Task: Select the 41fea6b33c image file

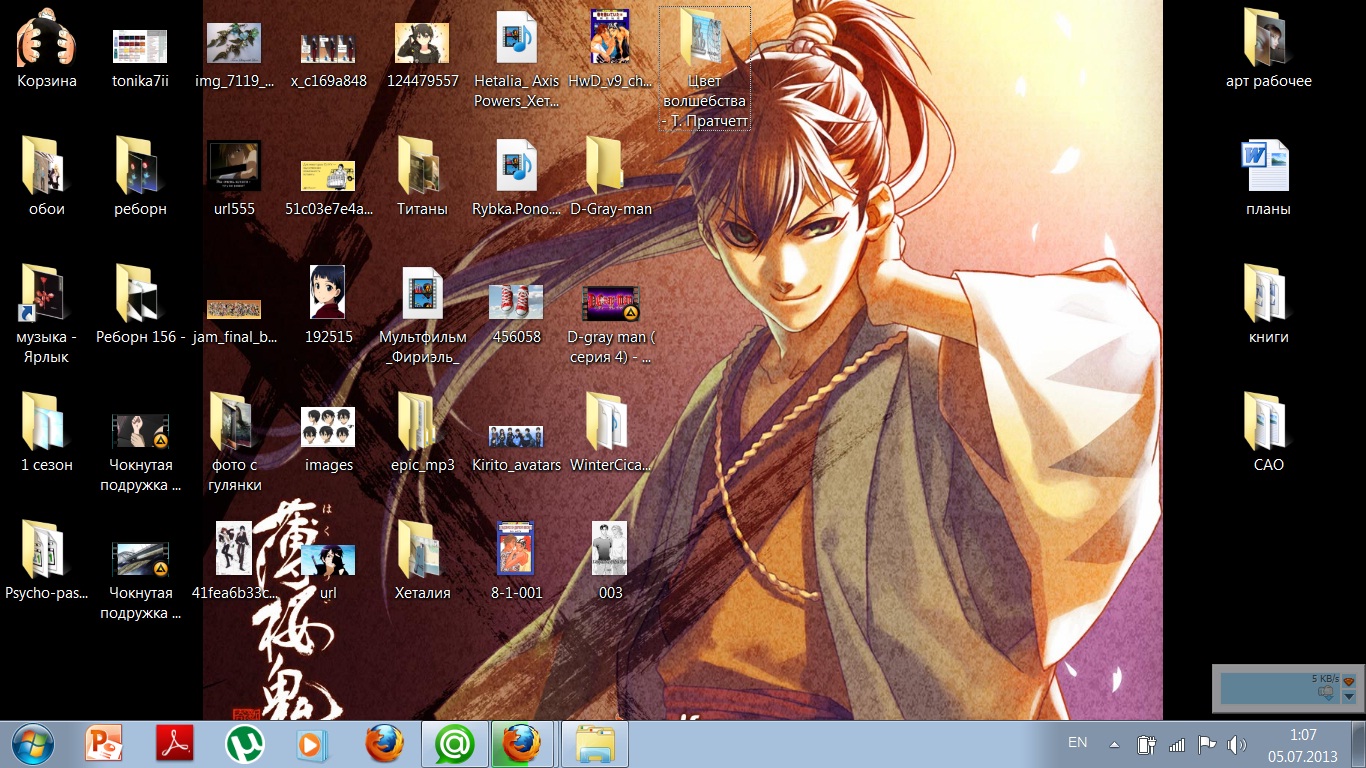Action: tap(234, 562)
